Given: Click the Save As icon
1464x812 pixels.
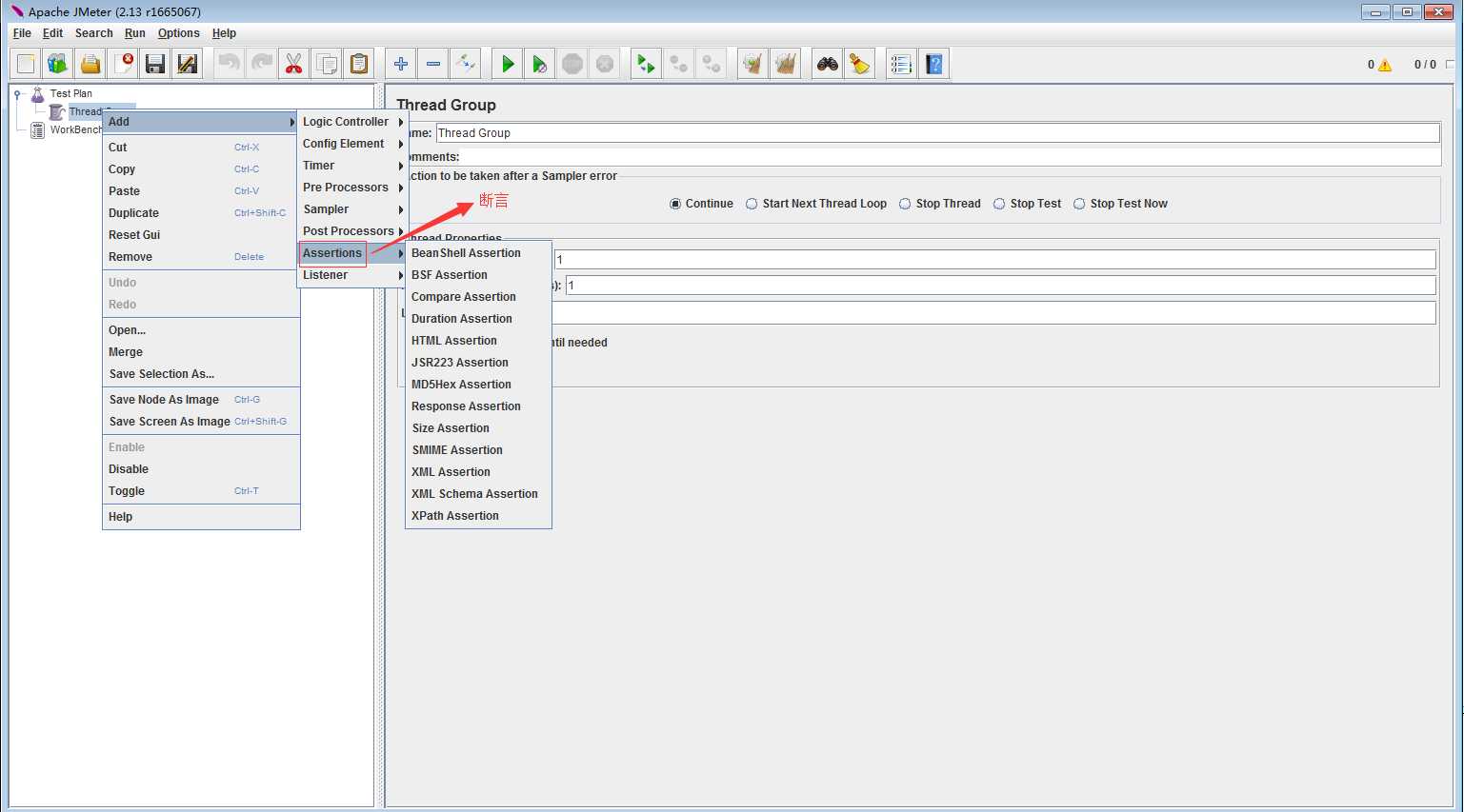Looking at the screenshot, I should tap(188, 64).
